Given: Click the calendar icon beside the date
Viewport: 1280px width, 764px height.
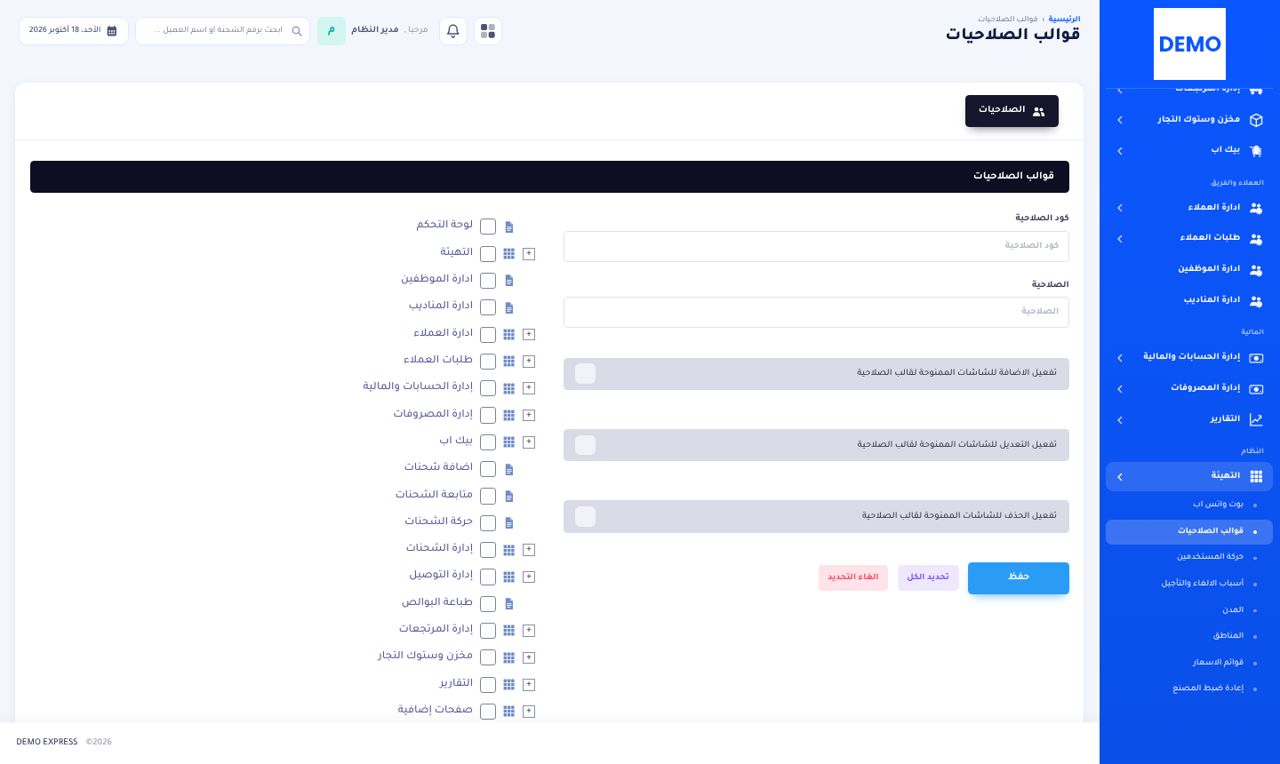Looking at the screenshot, I should [x=112, y=31].
